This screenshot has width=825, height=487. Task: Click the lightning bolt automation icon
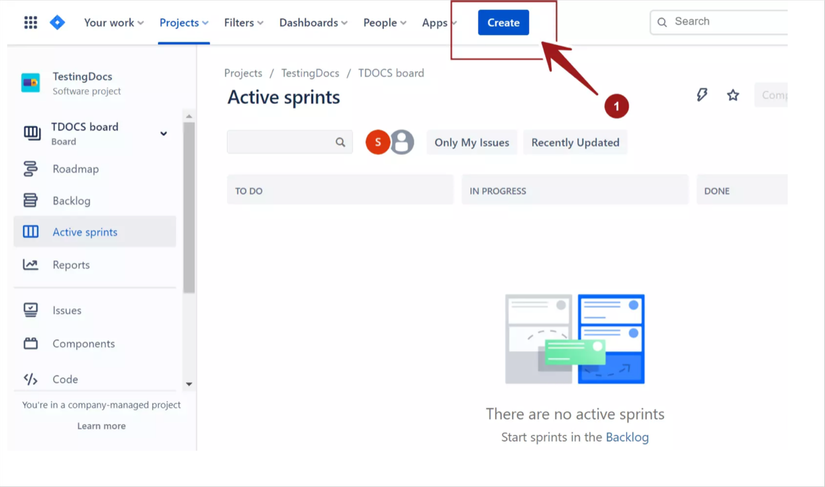click(x=702, y=95)
